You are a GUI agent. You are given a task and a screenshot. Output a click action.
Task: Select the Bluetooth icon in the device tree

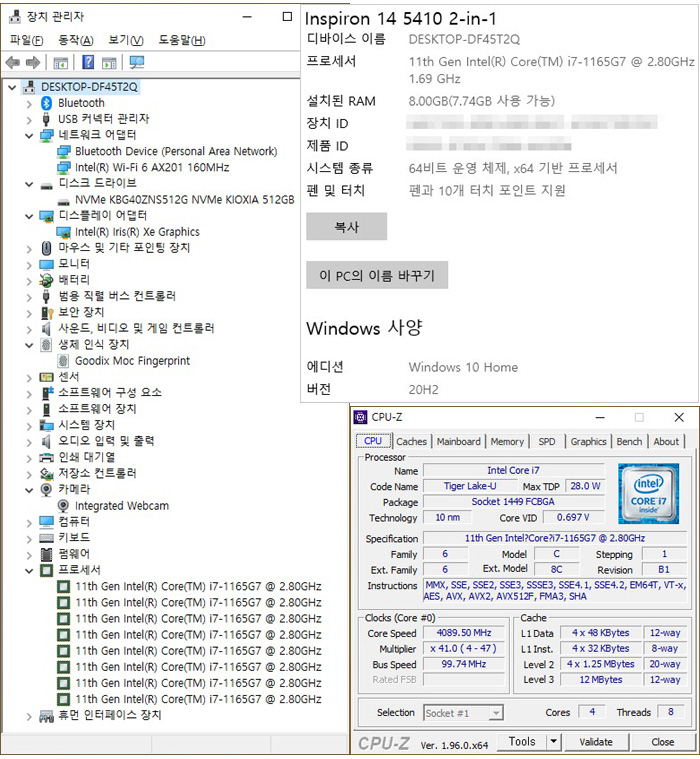(x=46, y=103)
